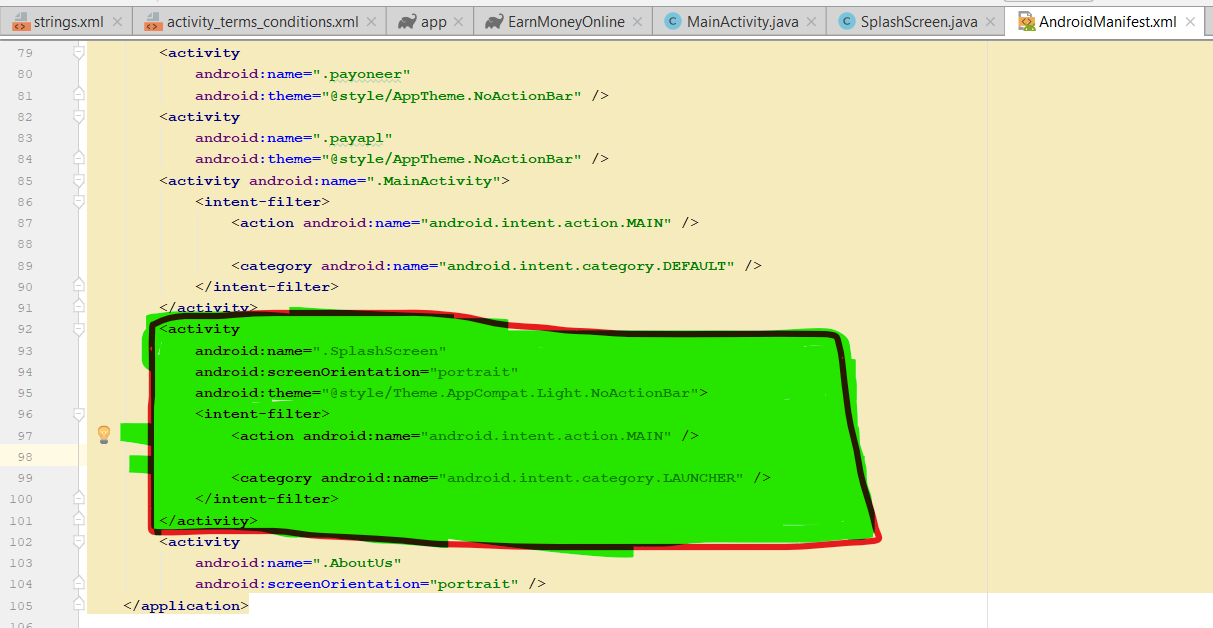Click the closing </intent-filter> on line 90
This screenshot has width=1213, height=628.
coord(267,287)
